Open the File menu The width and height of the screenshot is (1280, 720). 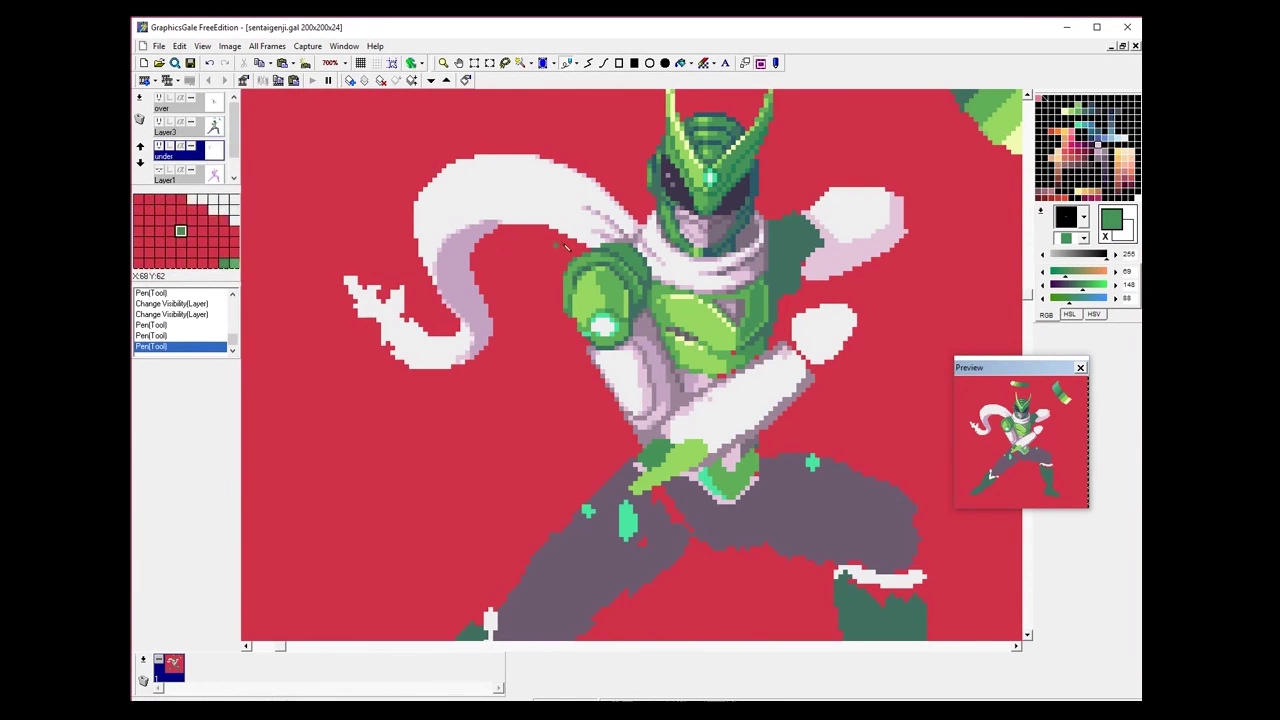pyautogui.click(x=159, y=46)
